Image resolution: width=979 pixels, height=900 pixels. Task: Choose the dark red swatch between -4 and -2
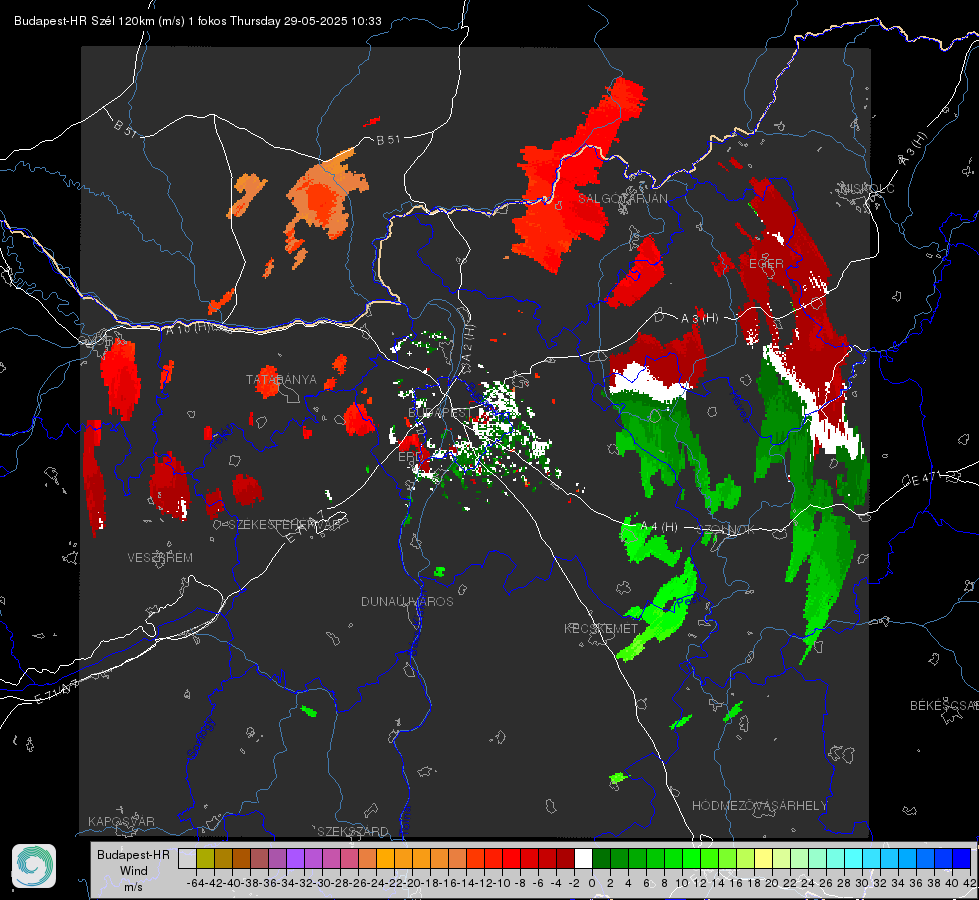pyautogui.click(x=565, y=858)
